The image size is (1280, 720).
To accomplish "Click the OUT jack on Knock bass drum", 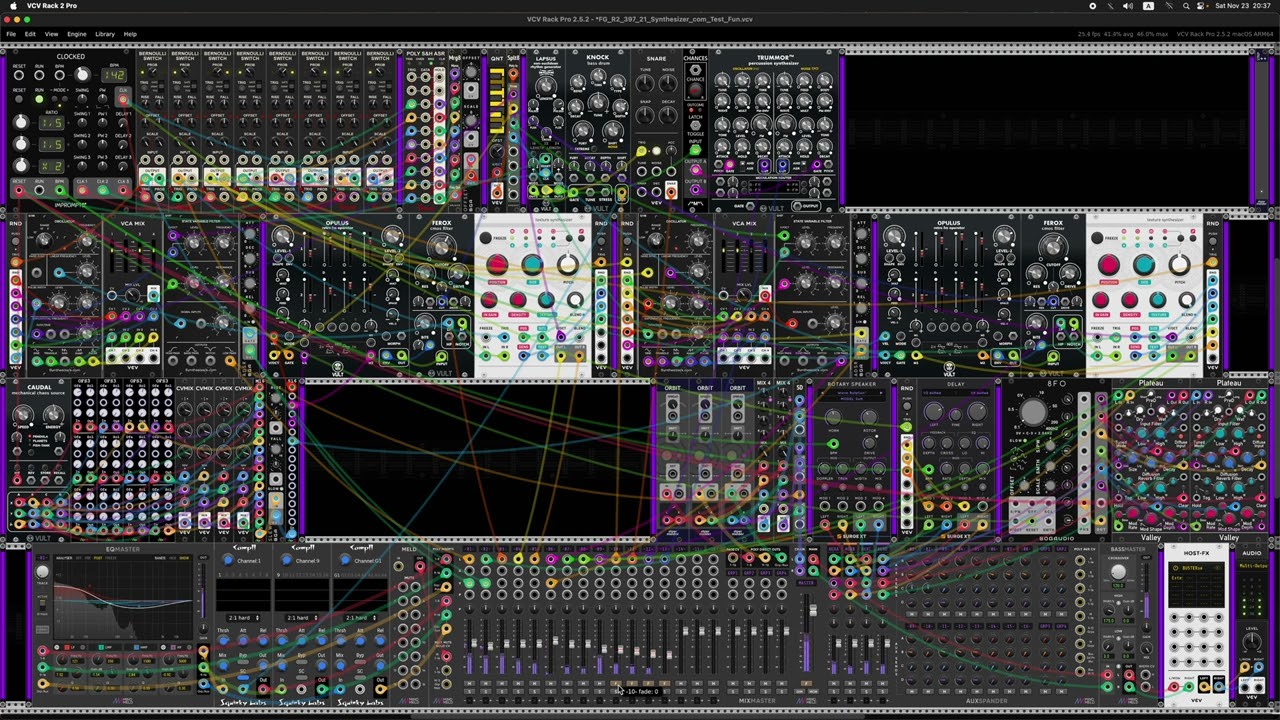I will [x=622, y=192].
